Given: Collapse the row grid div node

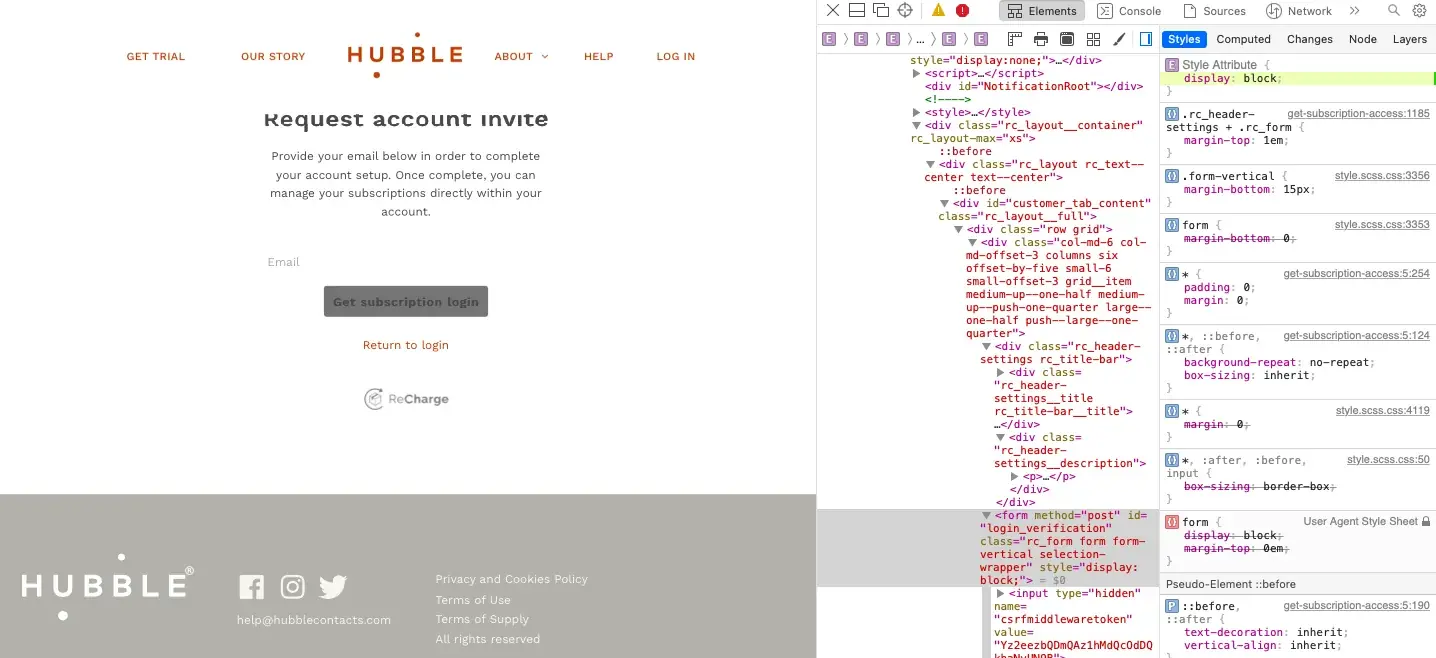Looking at the screenshot, I should point(958,230).
